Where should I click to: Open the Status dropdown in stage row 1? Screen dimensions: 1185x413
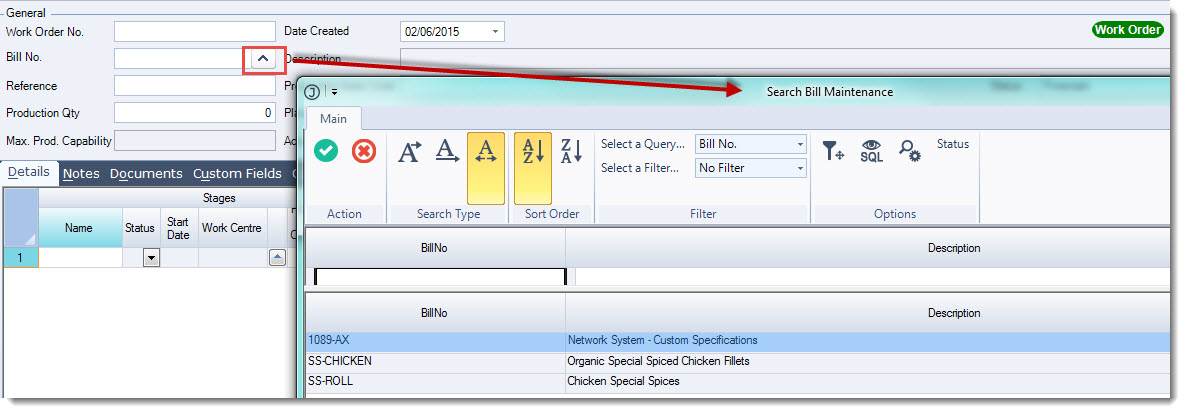[x=151, y=258]
